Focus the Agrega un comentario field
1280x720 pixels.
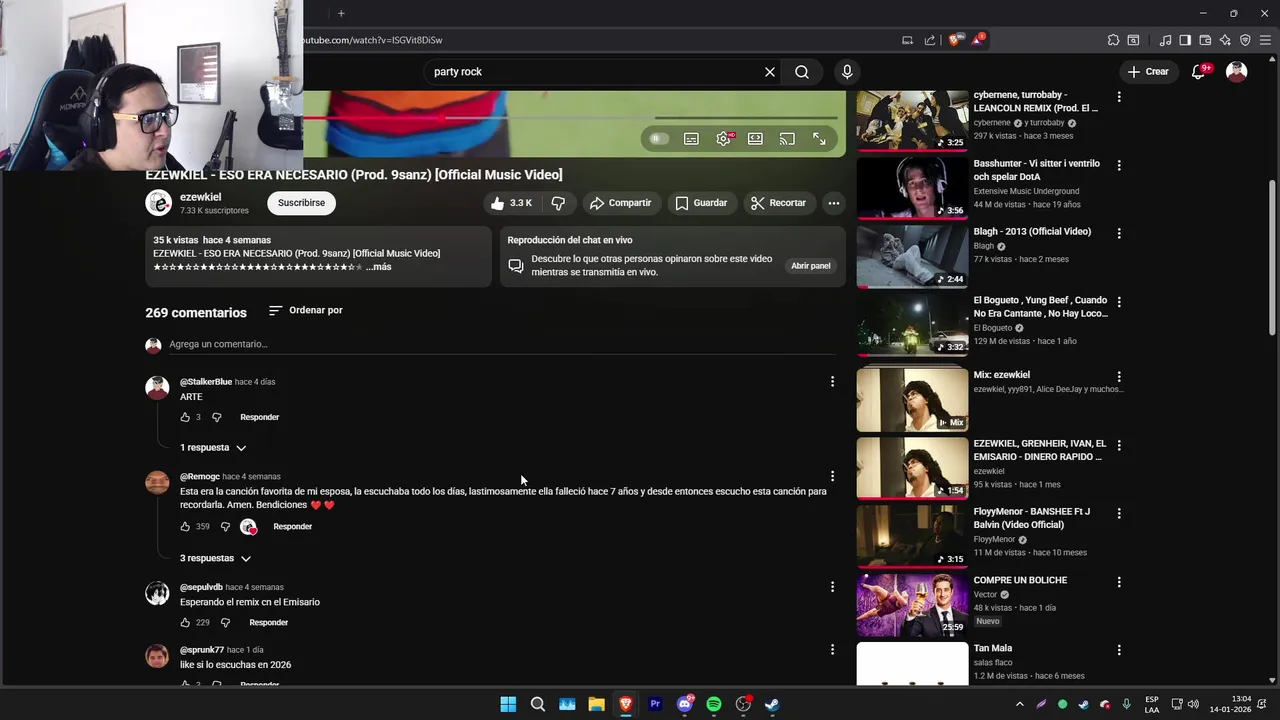pos(500,344)
